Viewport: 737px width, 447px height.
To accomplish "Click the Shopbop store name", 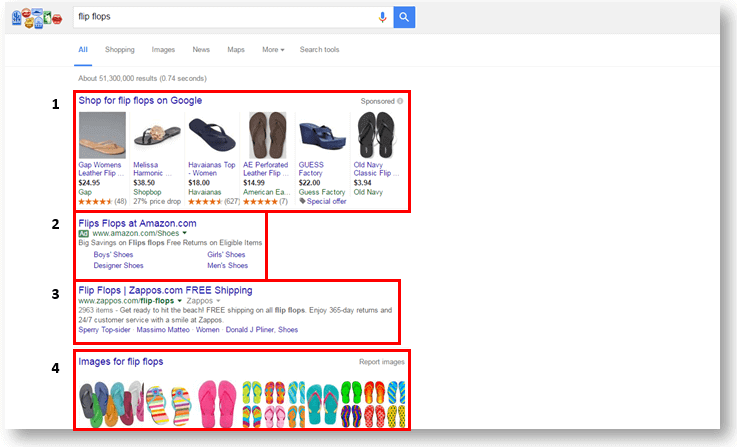I will pos(147,192).
